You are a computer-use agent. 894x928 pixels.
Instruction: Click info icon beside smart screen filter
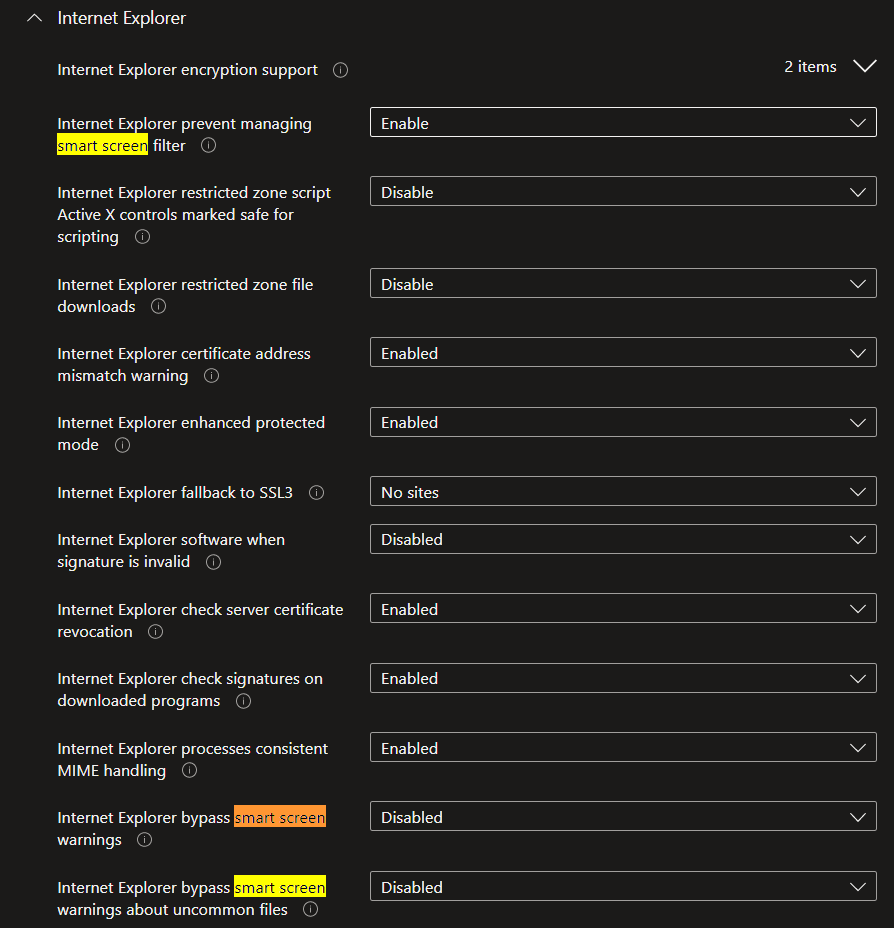(x=208, y=146)
